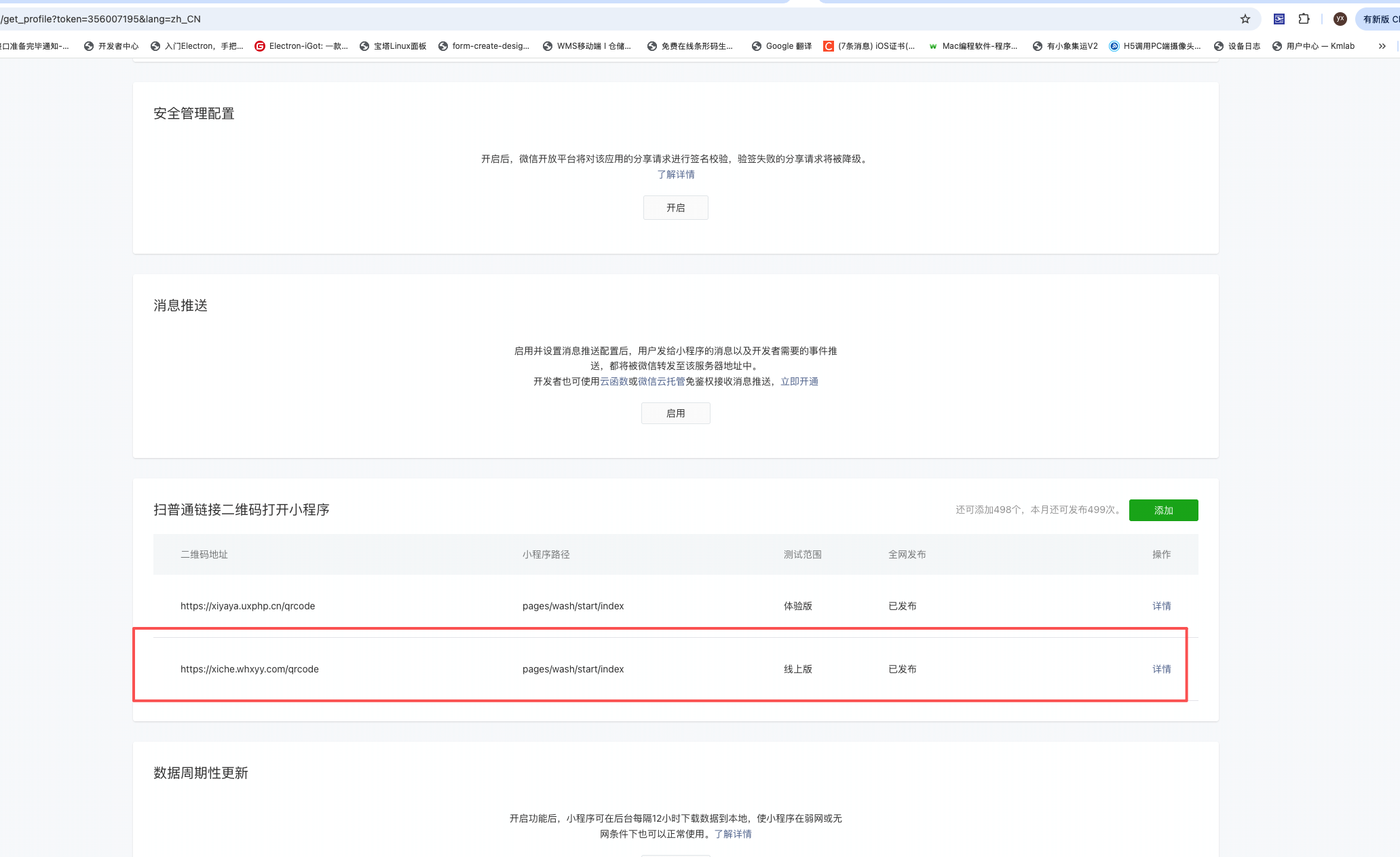Expand the bookmarks overflow chevron
Screen dimensions: 1400x857
(x=1382, y=46)
